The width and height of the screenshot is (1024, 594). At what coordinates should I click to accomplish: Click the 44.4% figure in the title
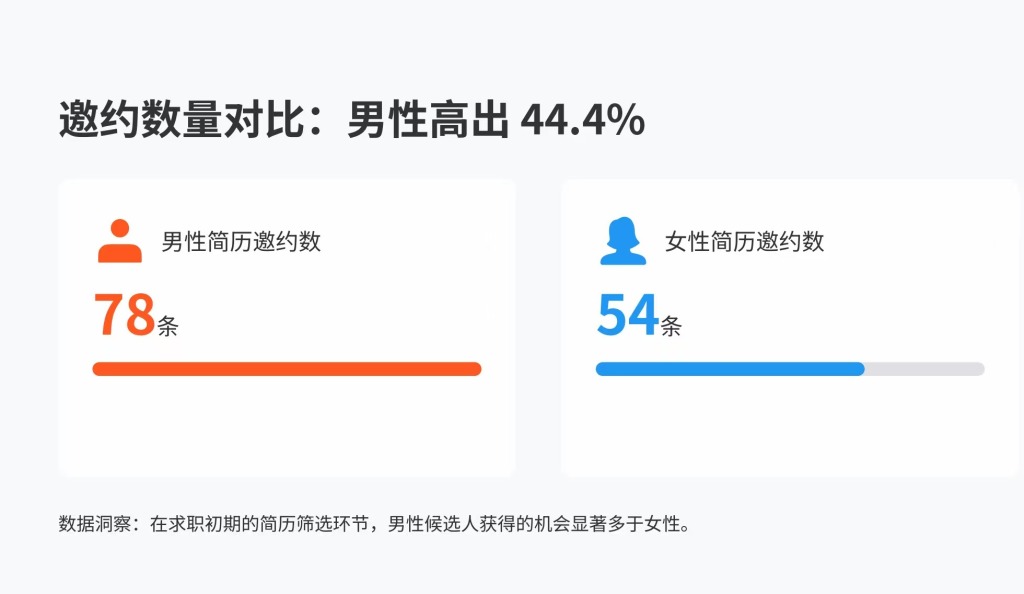tap(583, 122)
